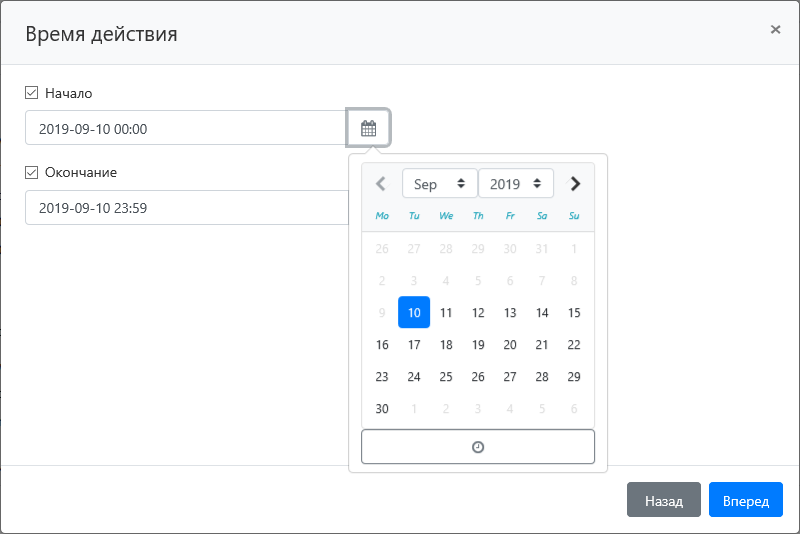Select day 12 in the calendar
Image resolution: width=800 pixels, height=534 pixels.
click(478, 313)
